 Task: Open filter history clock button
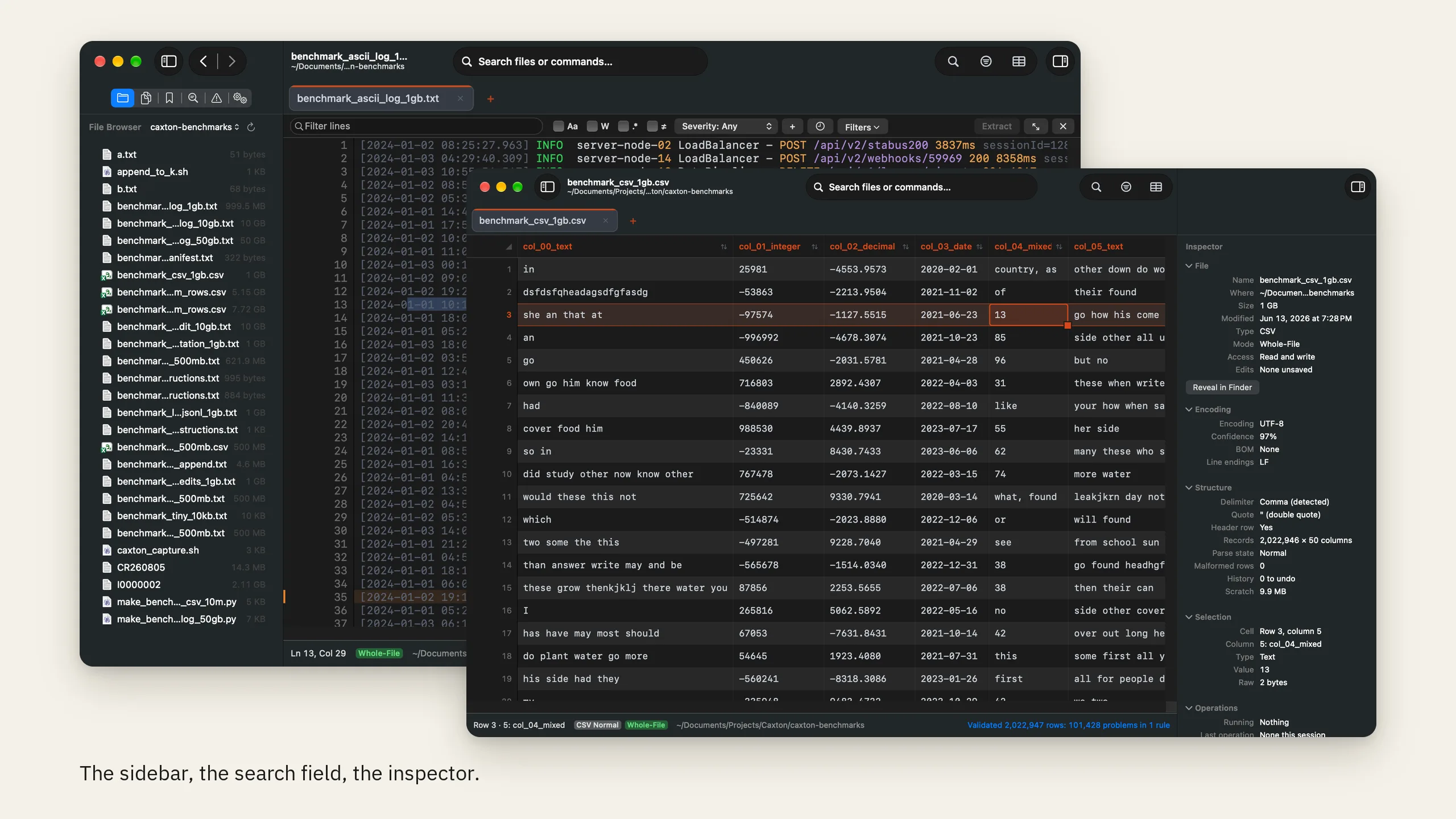[820, 126]
